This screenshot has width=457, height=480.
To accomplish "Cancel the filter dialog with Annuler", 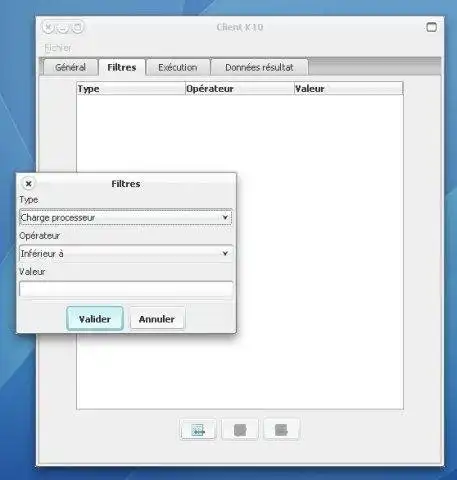I will point(157,319).
